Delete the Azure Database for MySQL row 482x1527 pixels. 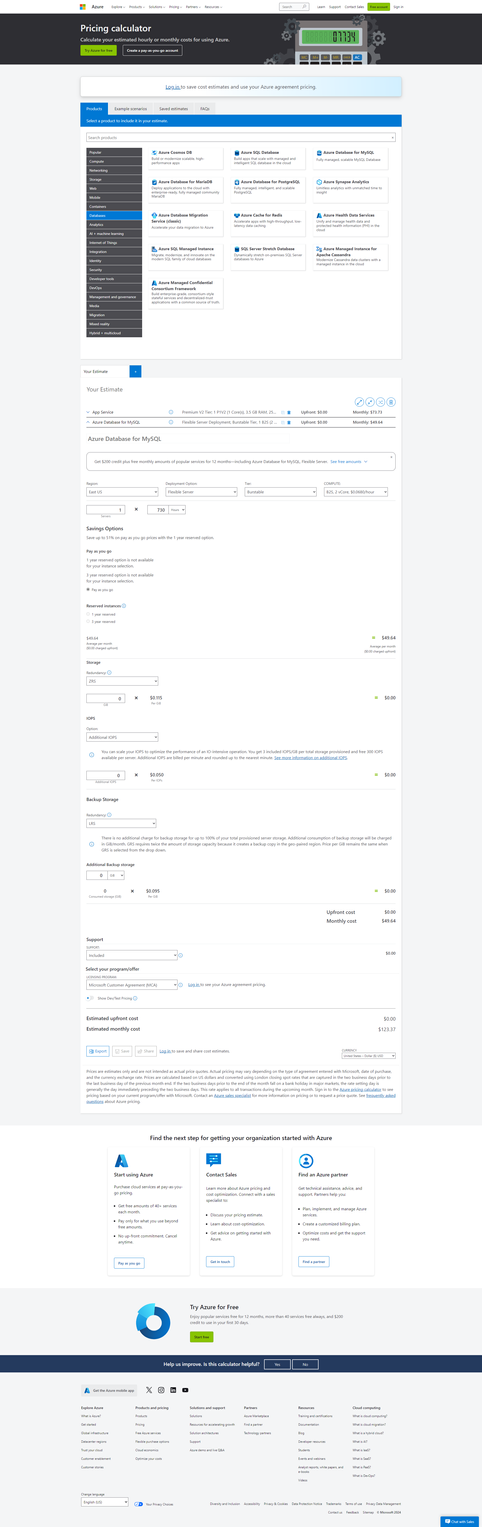coord(289,423)
